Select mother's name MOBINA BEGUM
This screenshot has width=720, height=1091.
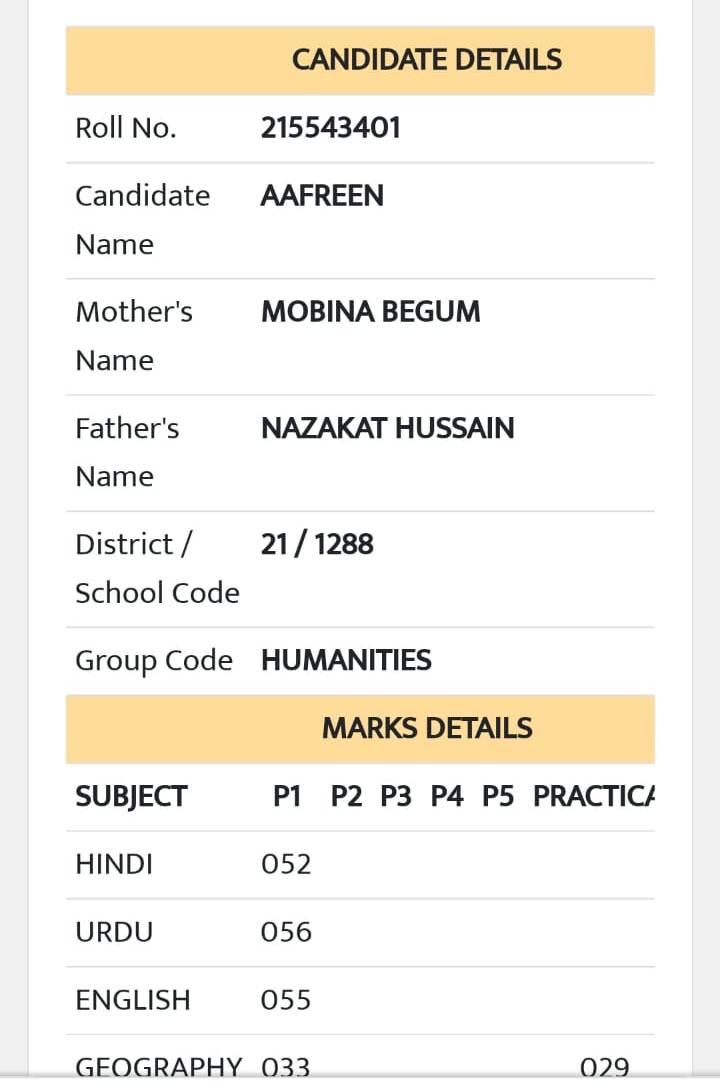(x=371, y=312)
